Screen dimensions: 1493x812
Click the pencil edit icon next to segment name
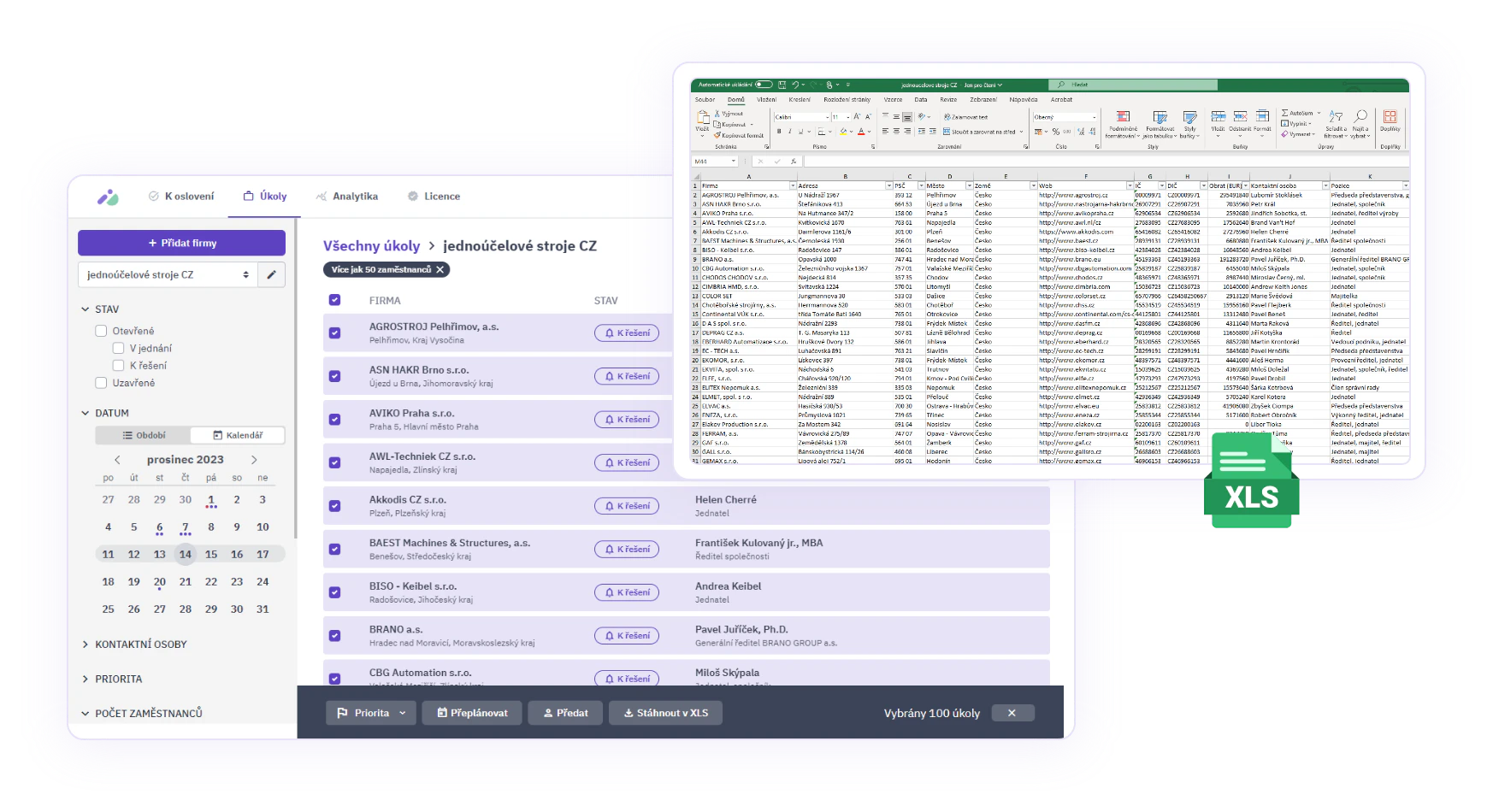point(272,274)
